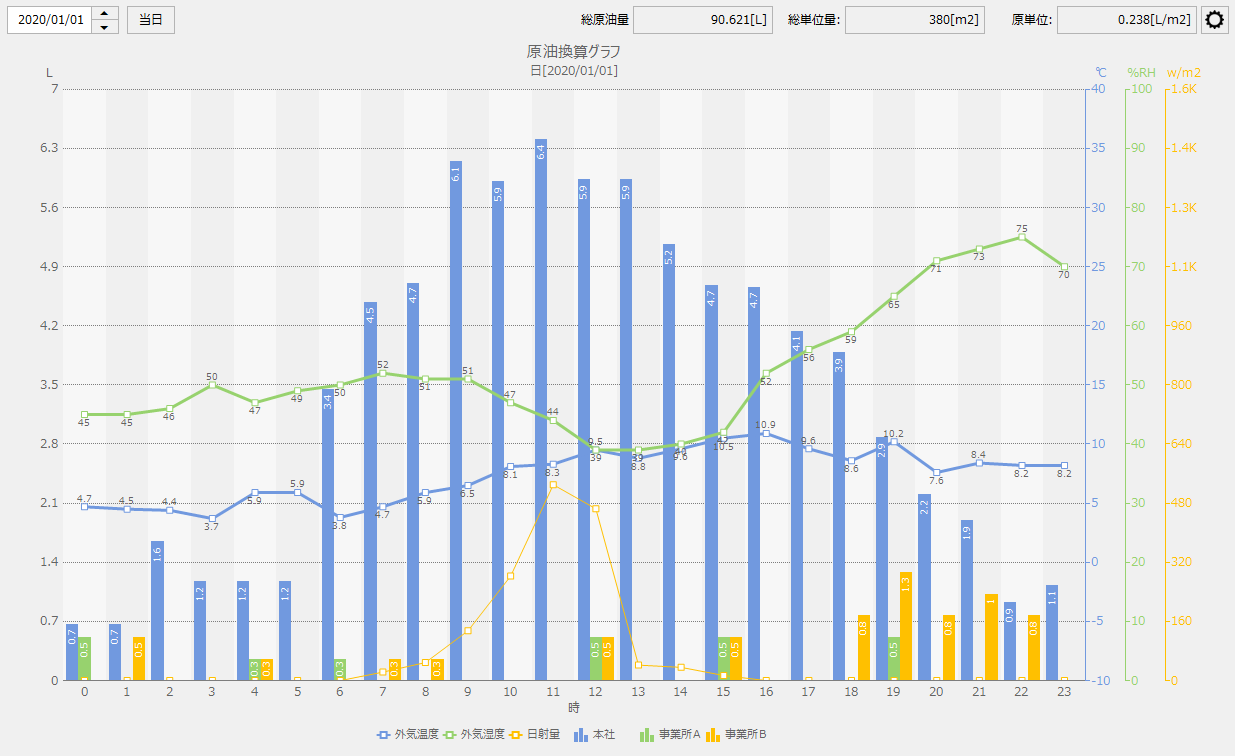Click the 外気湿度 green line legend icon
The image size is (1235, 756).
coord(452,735)
